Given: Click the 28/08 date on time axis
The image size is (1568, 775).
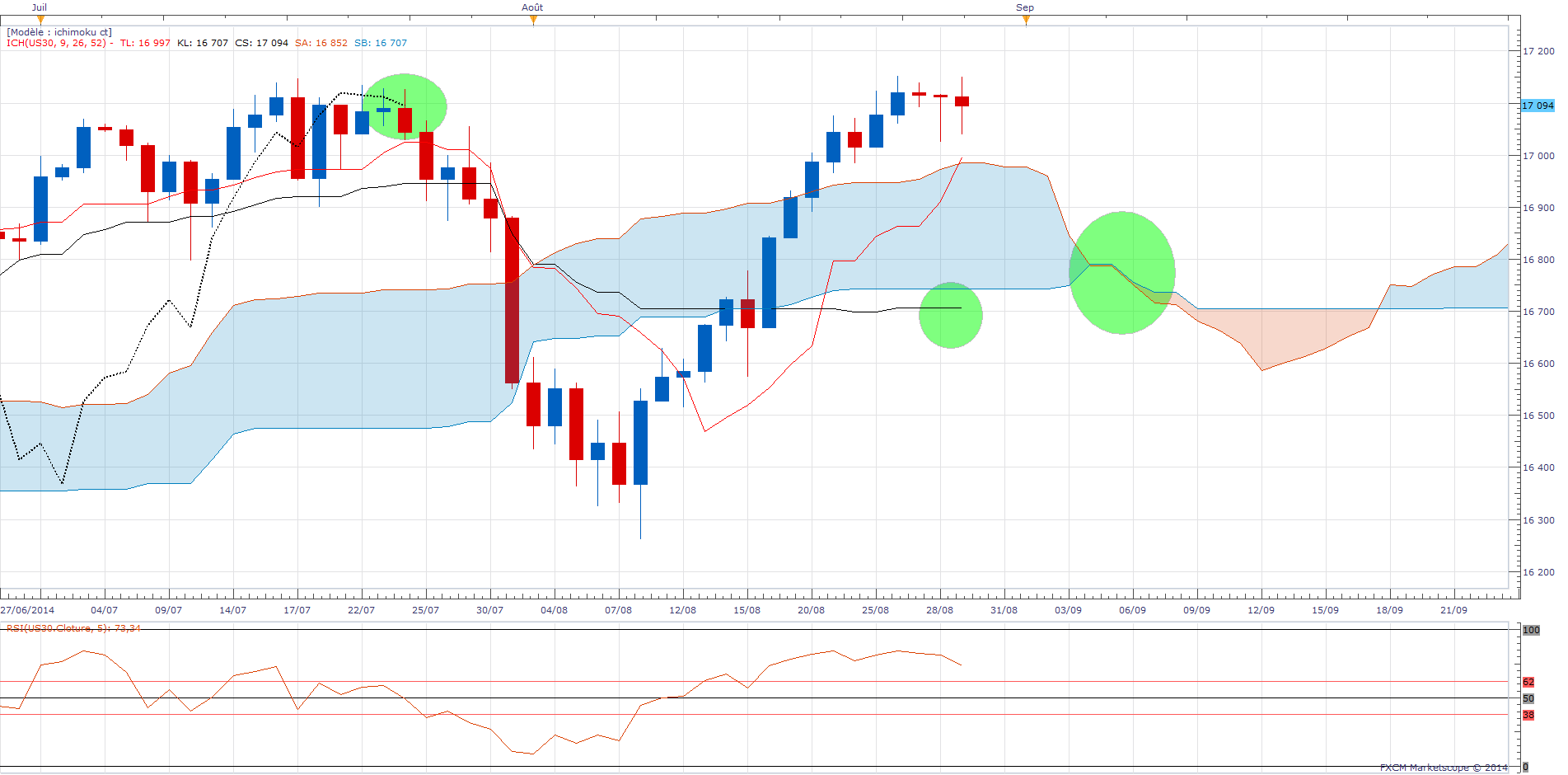Looking at the screenshot, I should (939, 610).
